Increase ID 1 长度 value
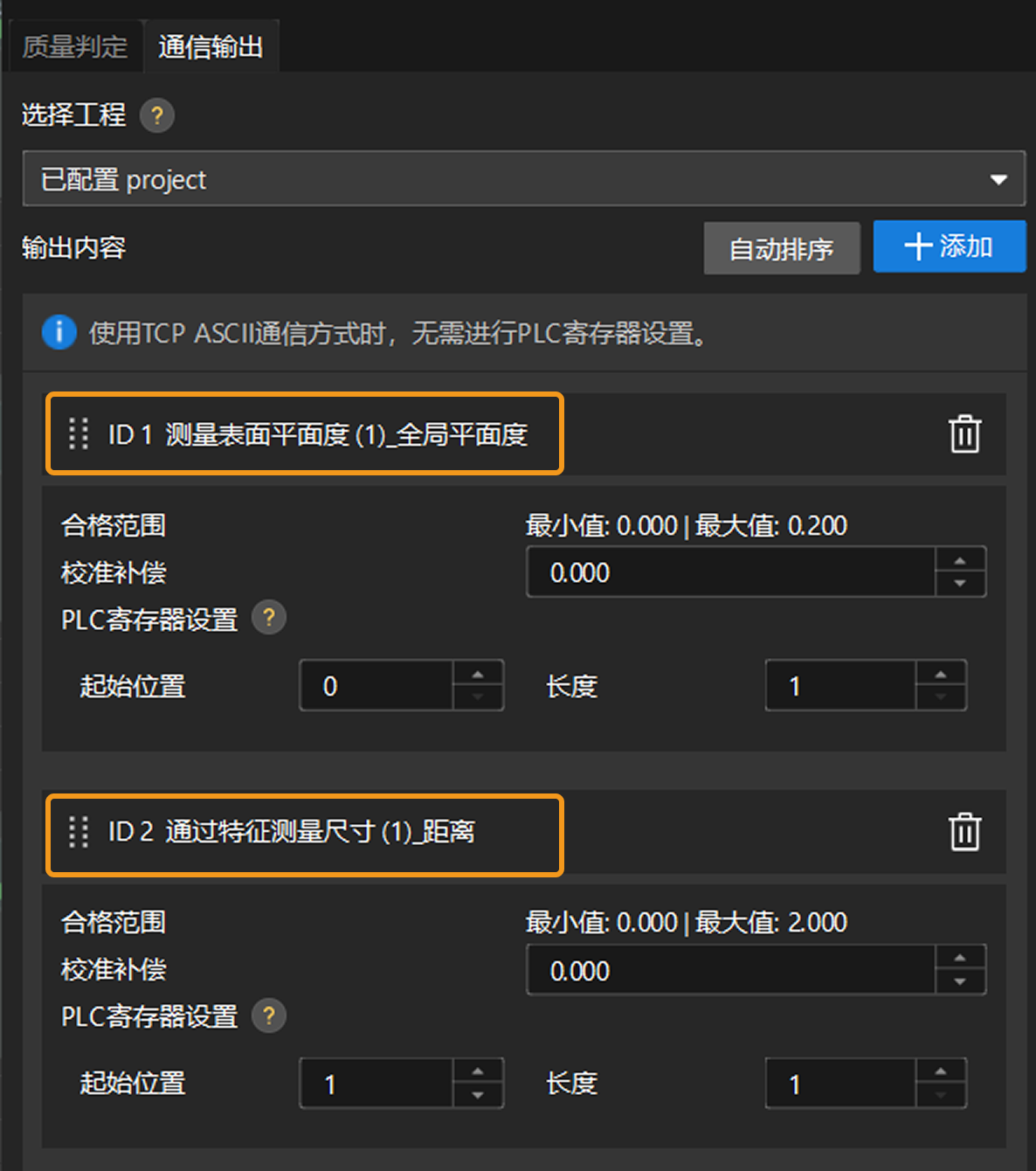Image resolution: width=1036 pixels, height=1171 pixels. pyautogui.click(x=941, y=674)
